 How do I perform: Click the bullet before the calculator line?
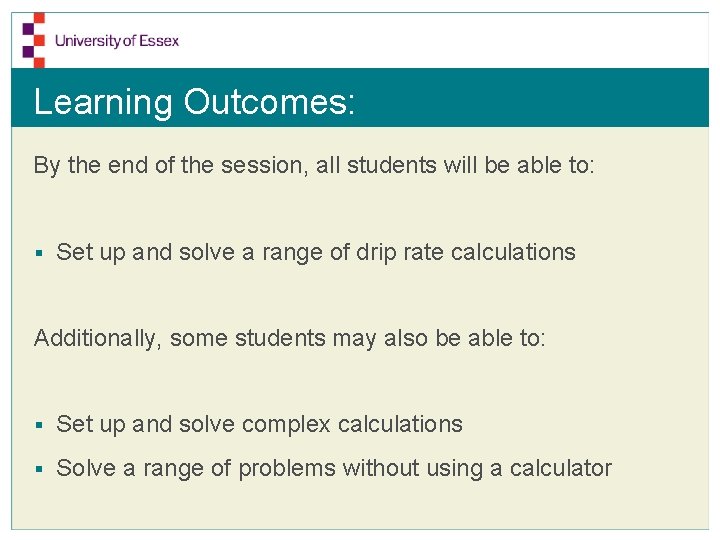tap(39, 469)
